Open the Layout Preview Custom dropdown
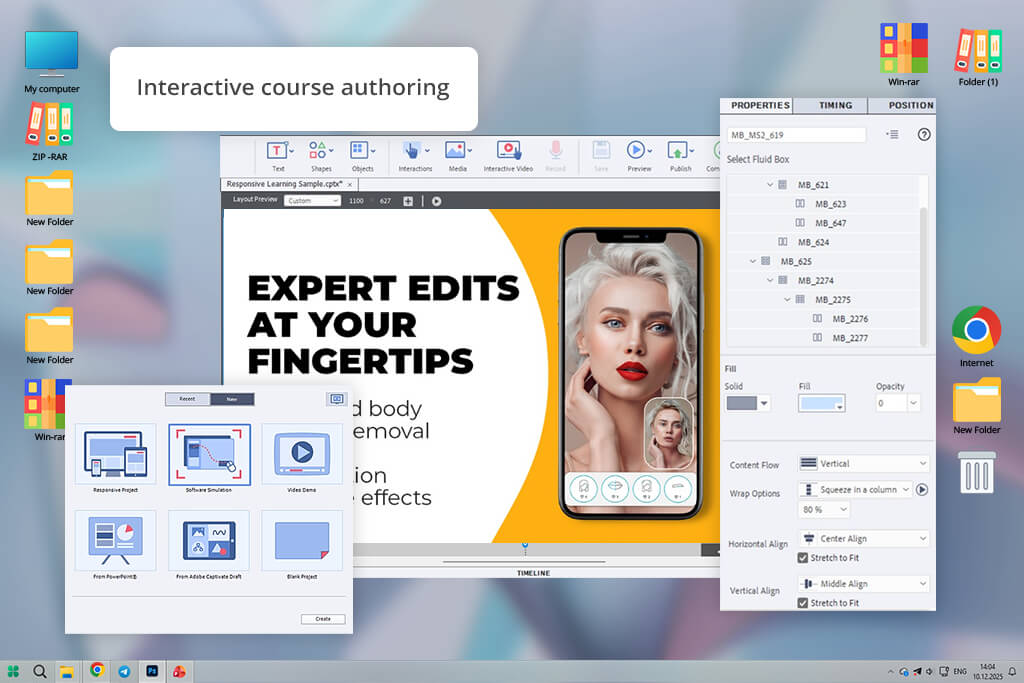 tap(312, 201)
